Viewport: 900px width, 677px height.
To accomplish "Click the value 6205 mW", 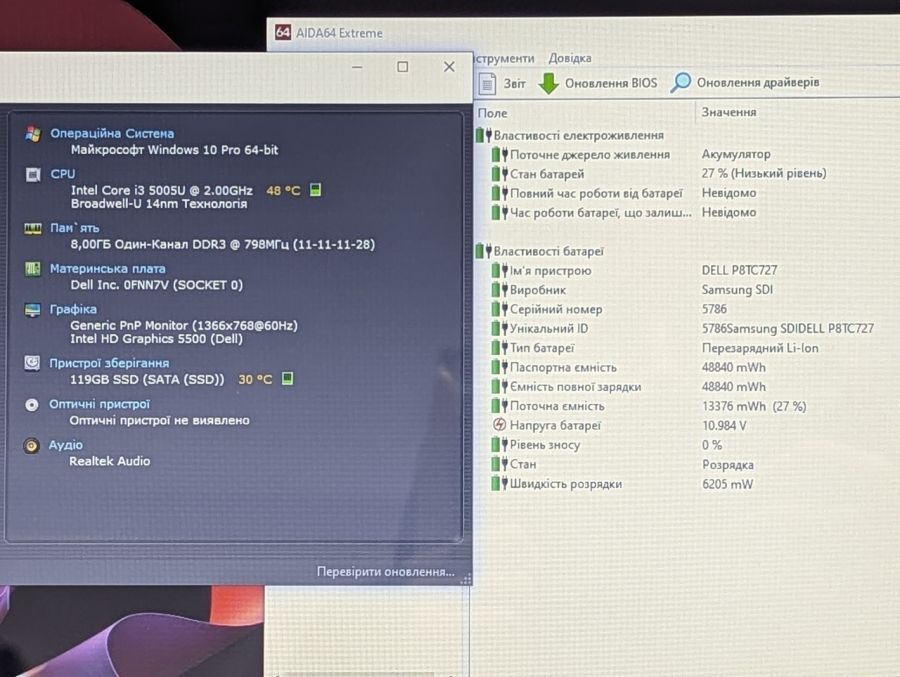I will (x=727, y=484).
